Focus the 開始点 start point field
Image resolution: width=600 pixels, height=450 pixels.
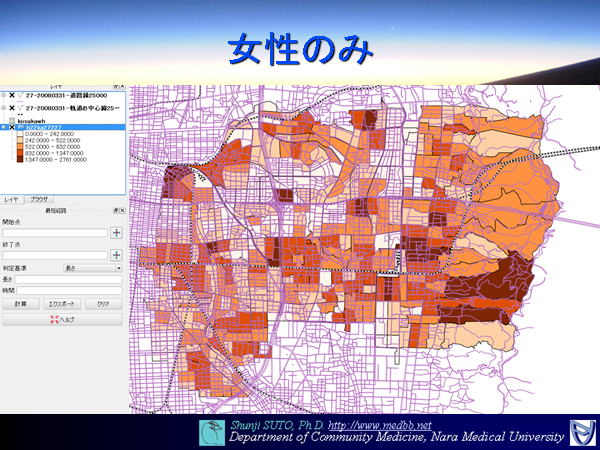(x=55, y=233)
